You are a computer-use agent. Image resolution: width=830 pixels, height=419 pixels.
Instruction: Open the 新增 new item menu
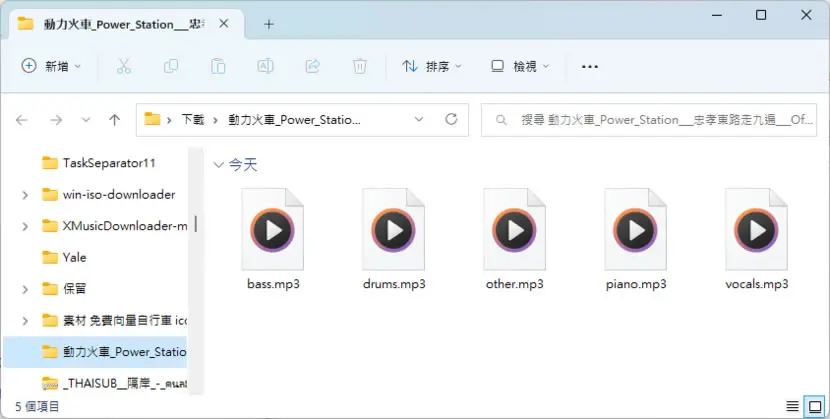[51, 66]
